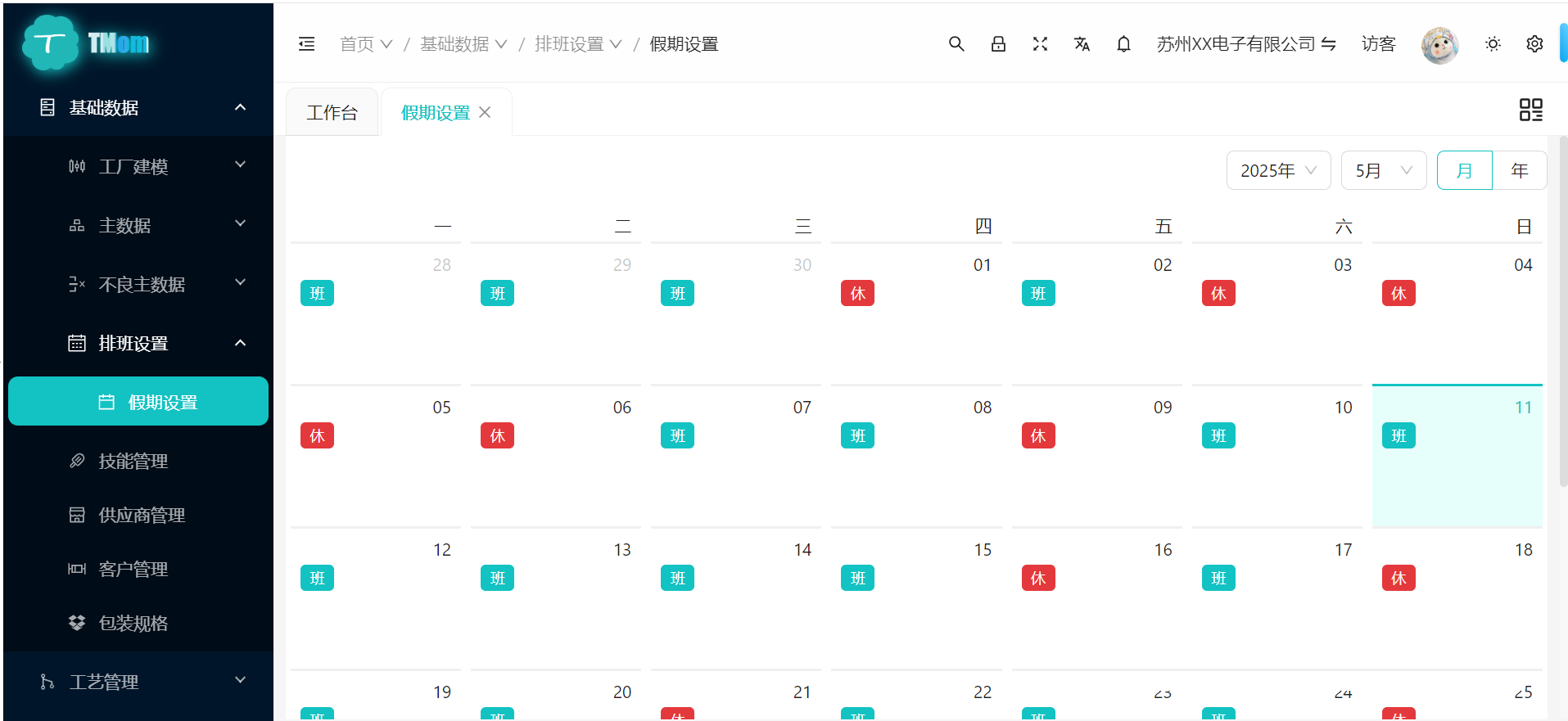Click the lock screen icon

998,44
